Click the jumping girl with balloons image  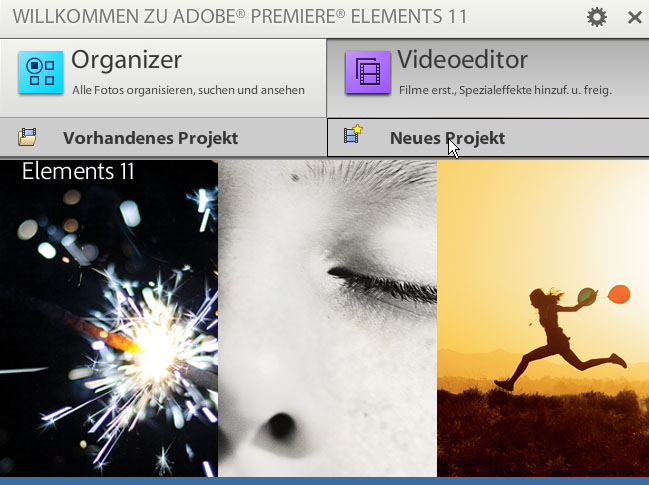[x=543, y=318]
